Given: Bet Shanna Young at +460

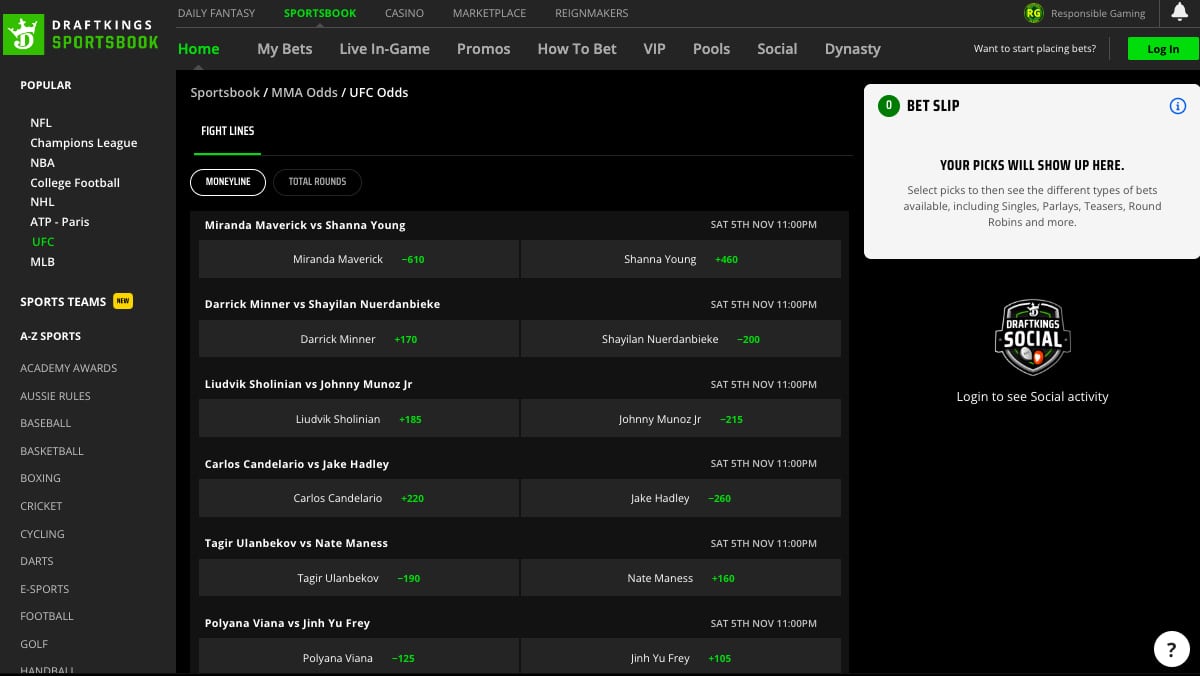Looking at the screenshot, I should (x=681, y=259).
